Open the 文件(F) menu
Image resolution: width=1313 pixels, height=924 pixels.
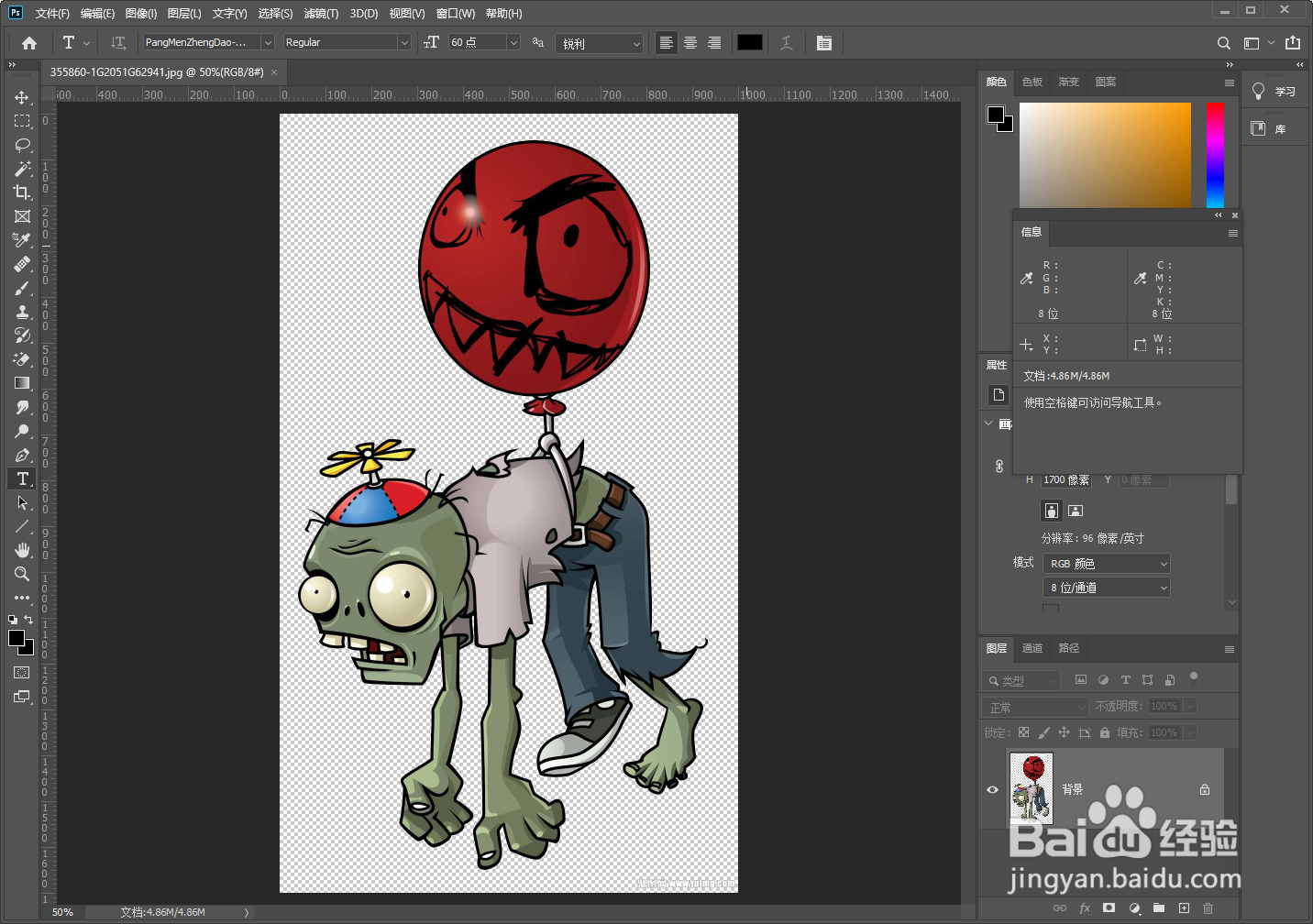[x=52, y=14]
